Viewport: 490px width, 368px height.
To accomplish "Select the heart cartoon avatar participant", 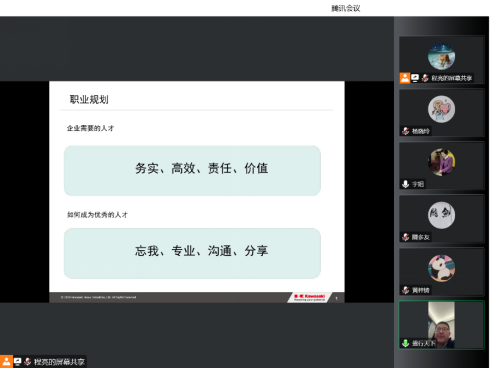I will pos(442,113).
